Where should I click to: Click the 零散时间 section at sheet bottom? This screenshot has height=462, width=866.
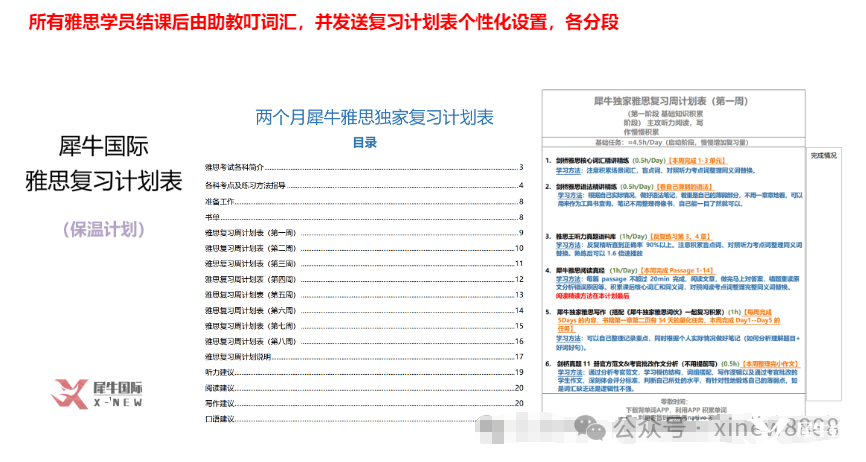674,401
